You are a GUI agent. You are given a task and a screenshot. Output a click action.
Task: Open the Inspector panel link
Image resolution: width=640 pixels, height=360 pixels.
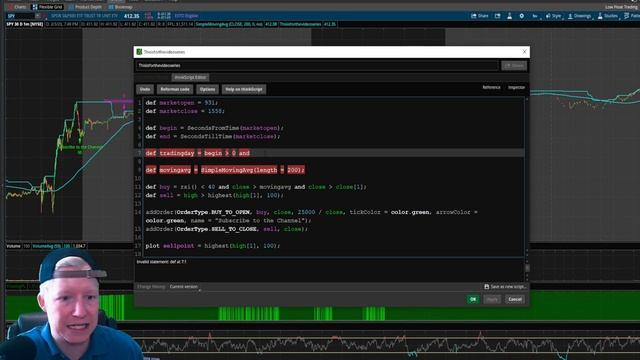pos(516,87)
